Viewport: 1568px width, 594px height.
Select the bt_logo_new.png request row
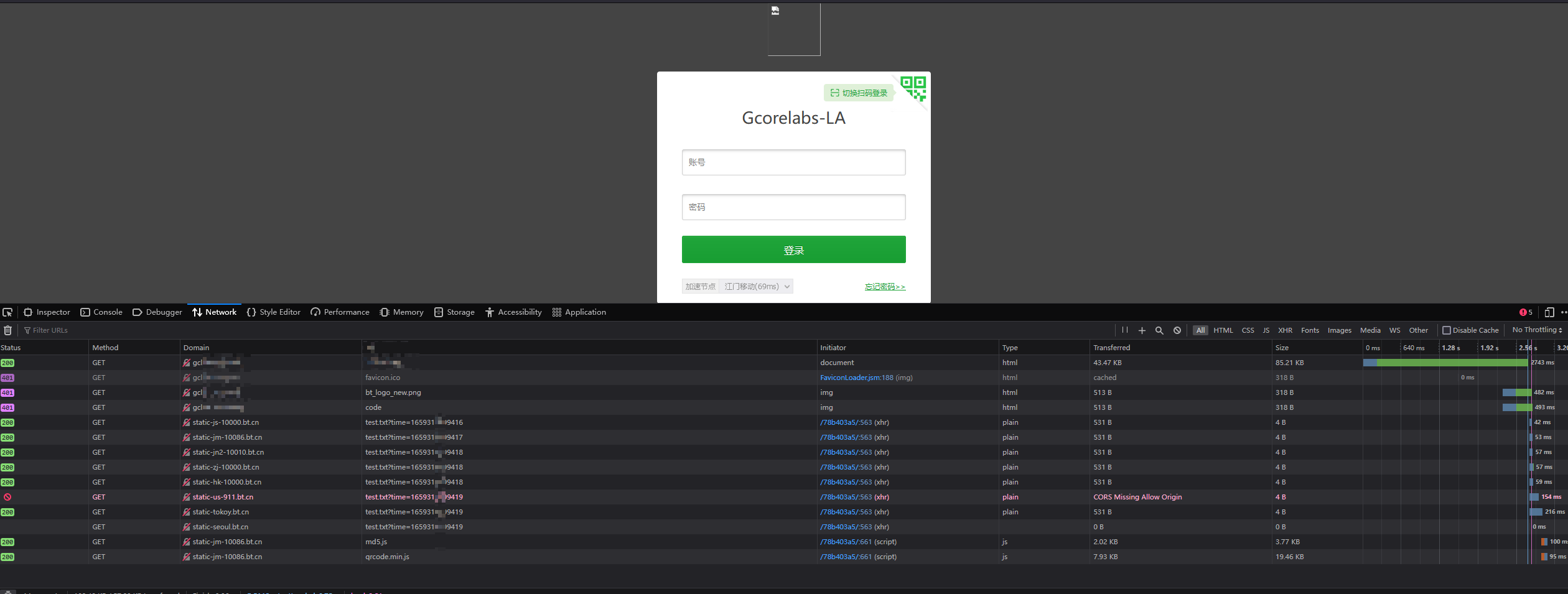(784, 392)
